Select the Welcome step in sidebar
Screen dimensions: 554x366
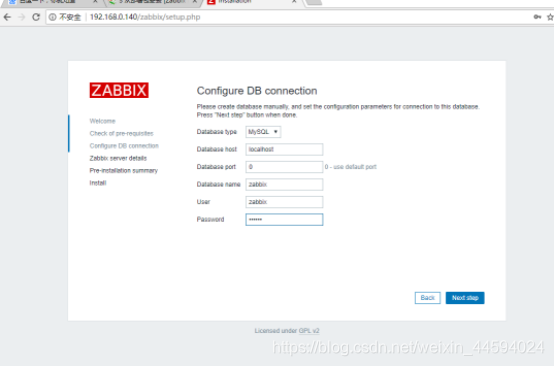coord(102,121)
